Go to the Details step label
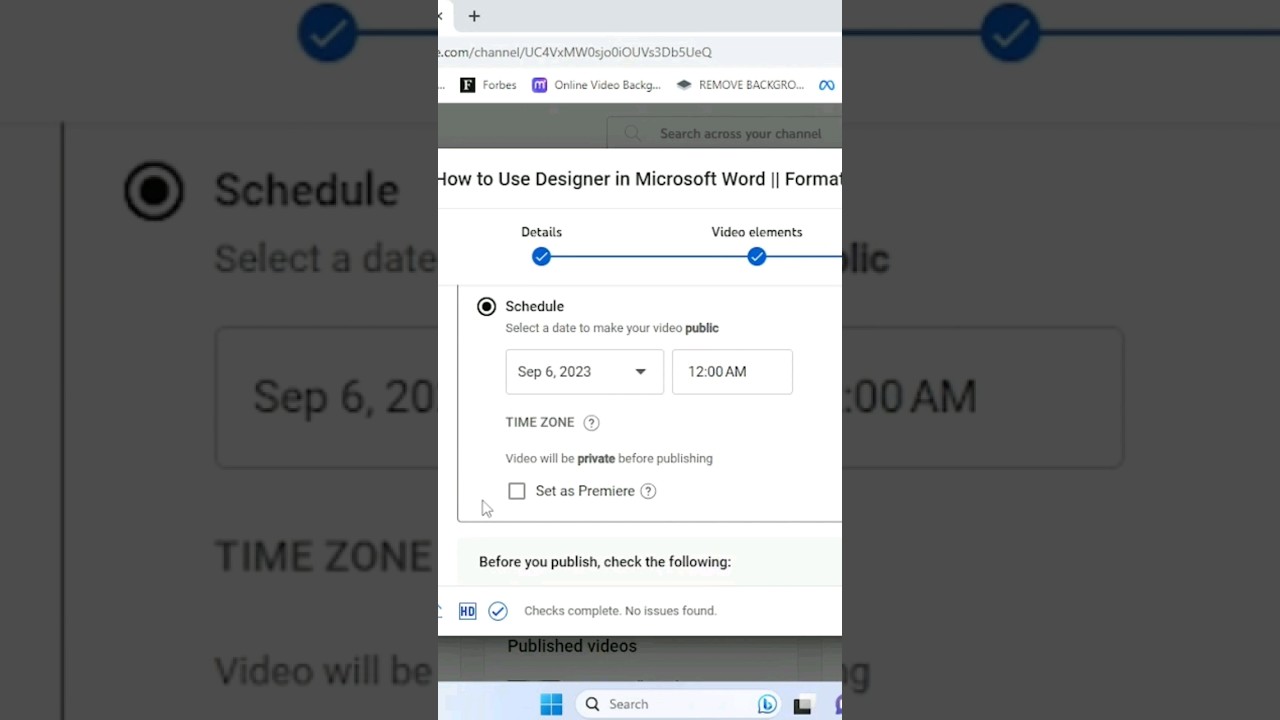Viewport: 1280px width, 720px height. pos(541,232)
